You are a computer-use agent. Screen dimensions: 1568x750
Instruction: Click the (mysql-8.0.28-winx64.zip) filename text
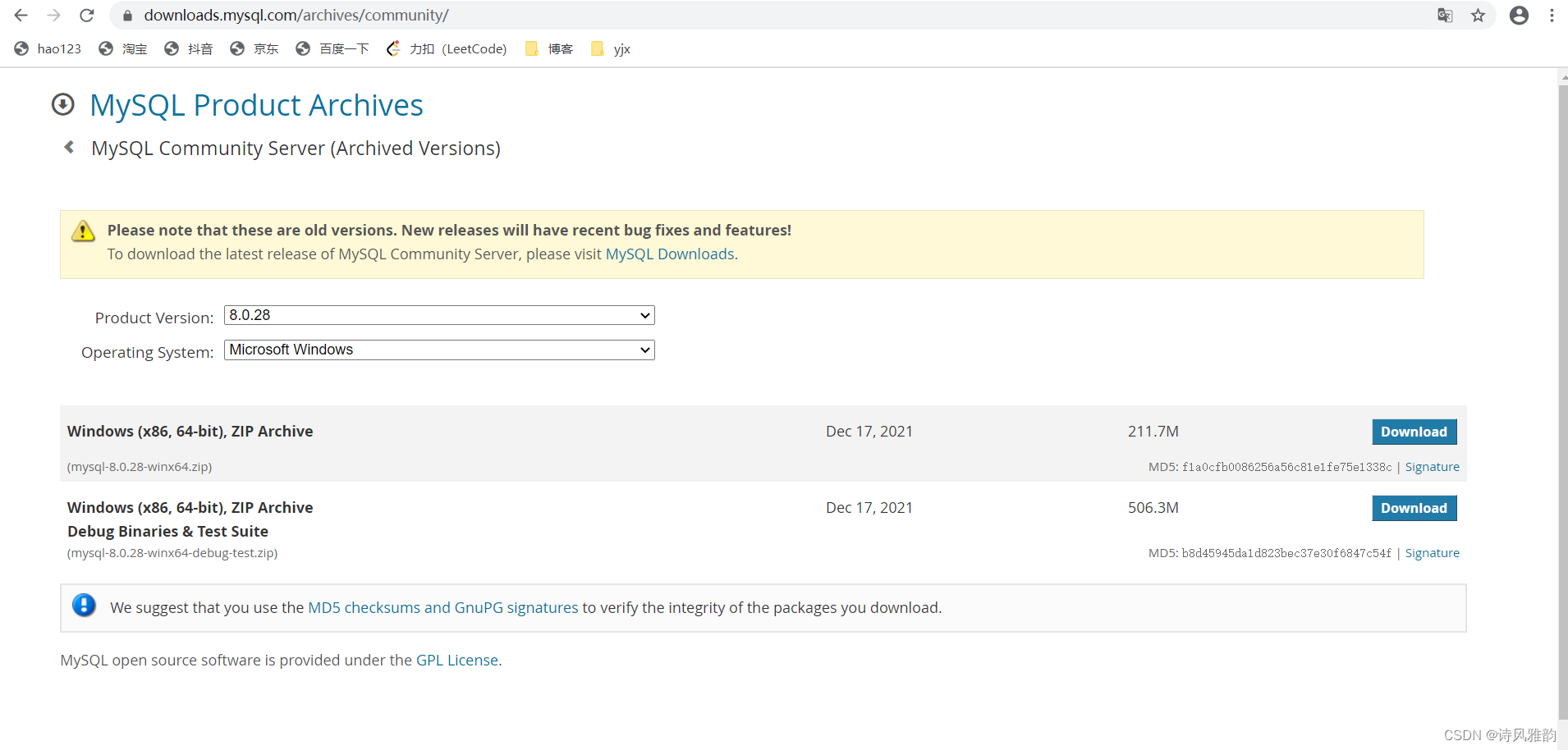click(140, 467)
